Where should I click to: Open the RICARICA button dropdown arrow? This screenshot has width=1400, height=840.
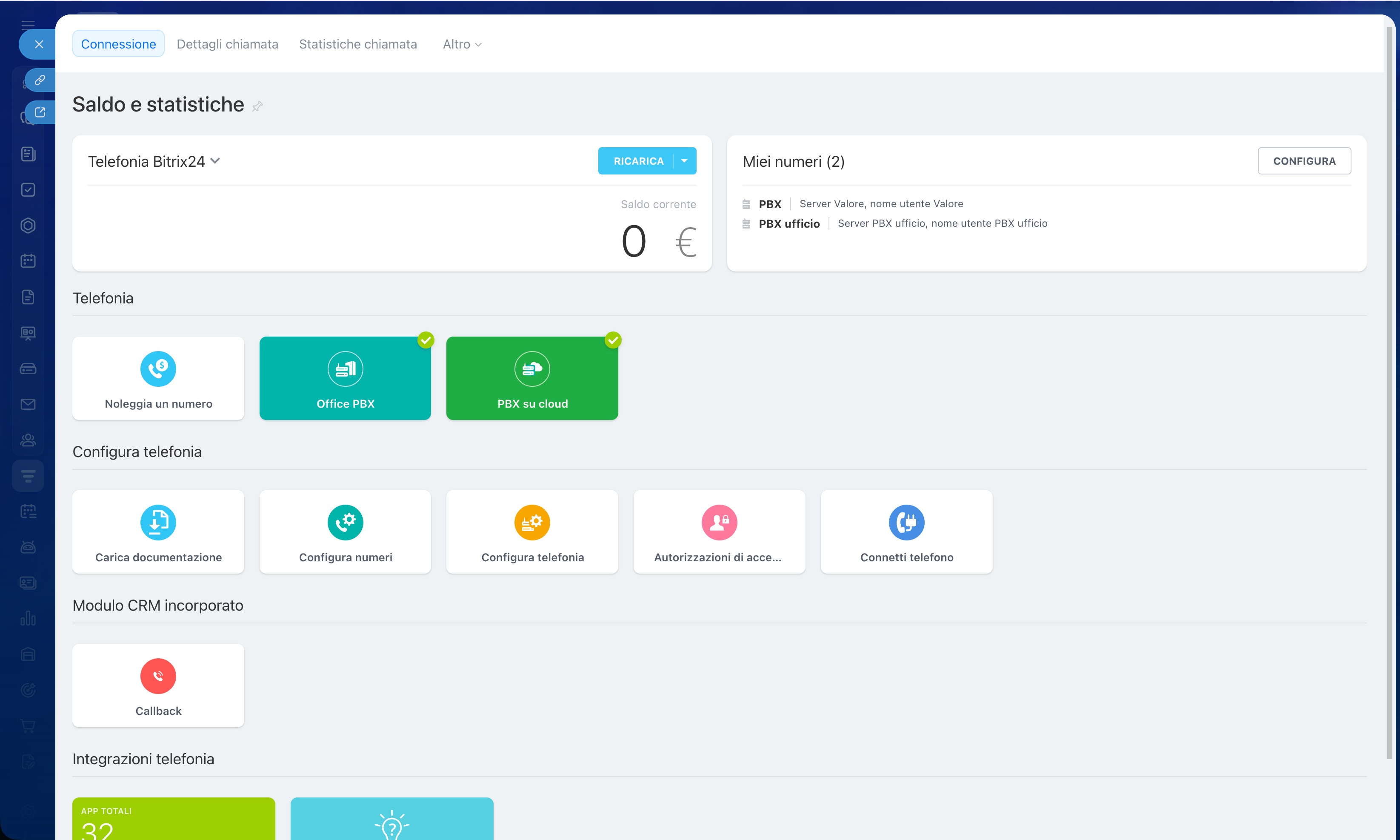[684, 161]
